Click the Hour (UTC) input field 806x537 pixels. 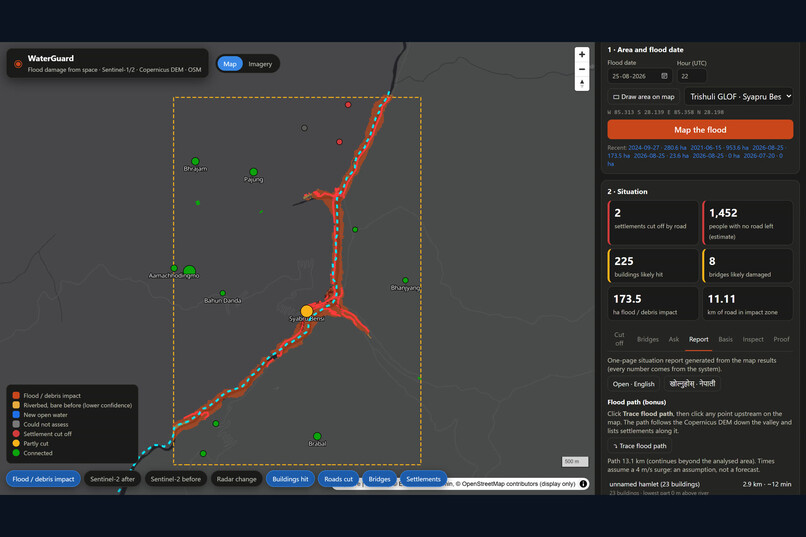[692, 76]
